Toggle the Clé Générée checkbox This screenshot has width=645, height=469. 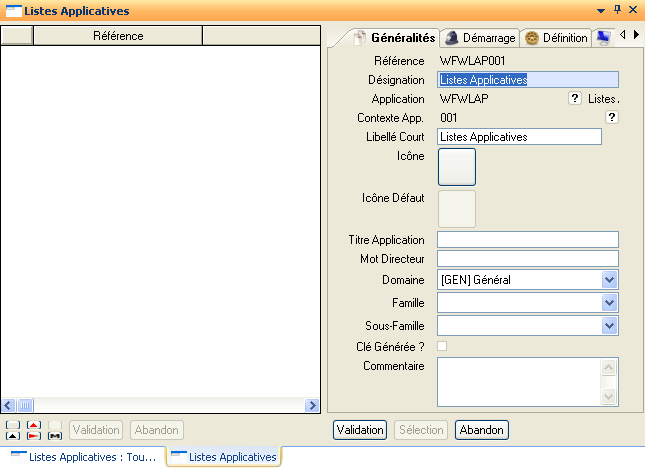pos(442,346)
